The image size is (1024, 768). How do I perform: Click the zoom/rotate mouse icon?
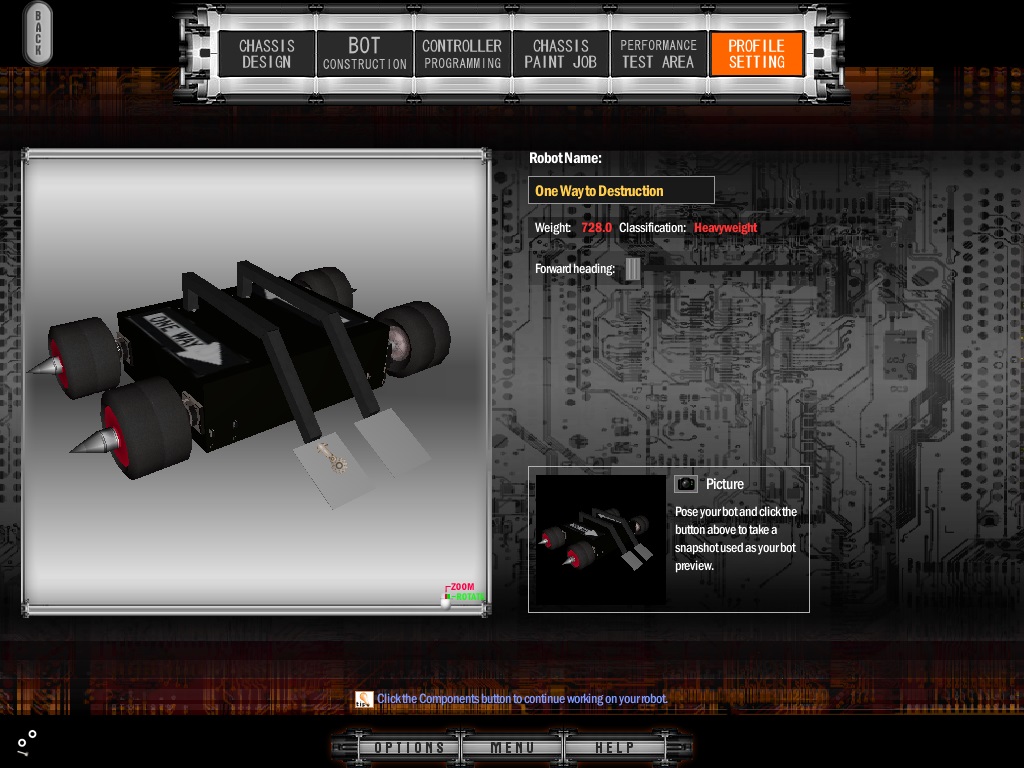click(x=447, y=599)
